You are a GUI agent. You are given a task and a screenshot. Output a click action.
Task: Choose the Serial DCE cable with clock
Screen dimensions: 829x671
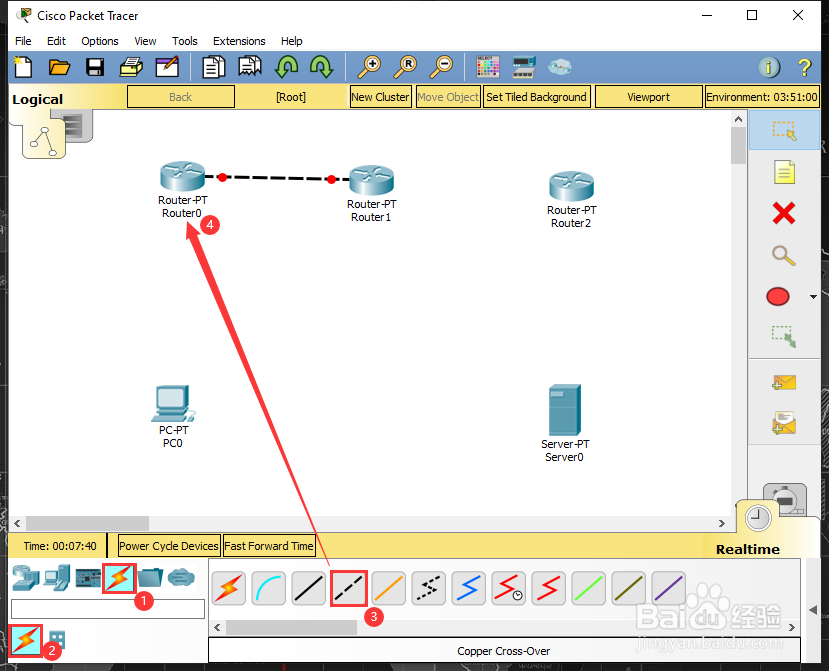coord(509,588)
